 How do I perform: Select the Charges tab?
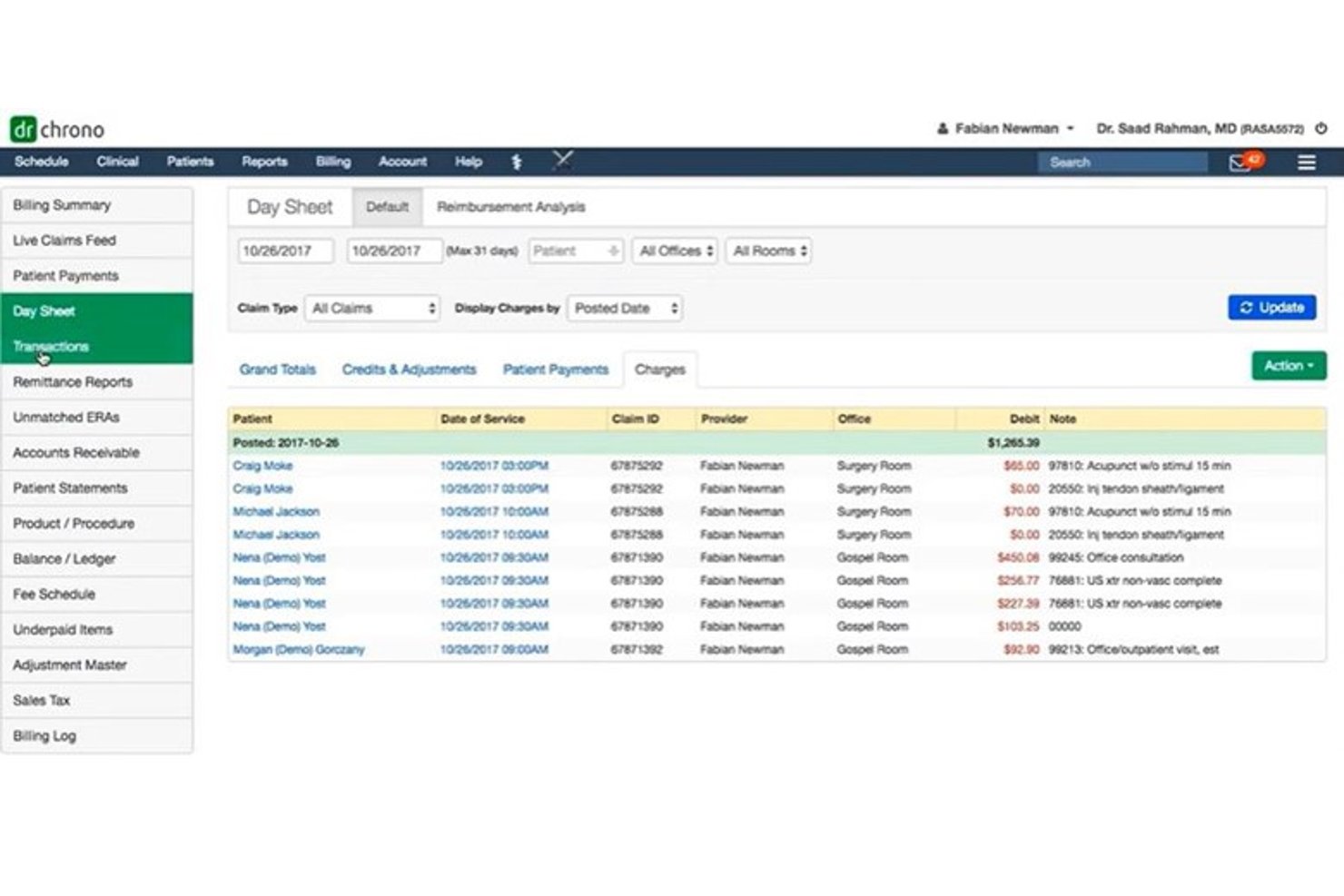(x=660, y=369)
